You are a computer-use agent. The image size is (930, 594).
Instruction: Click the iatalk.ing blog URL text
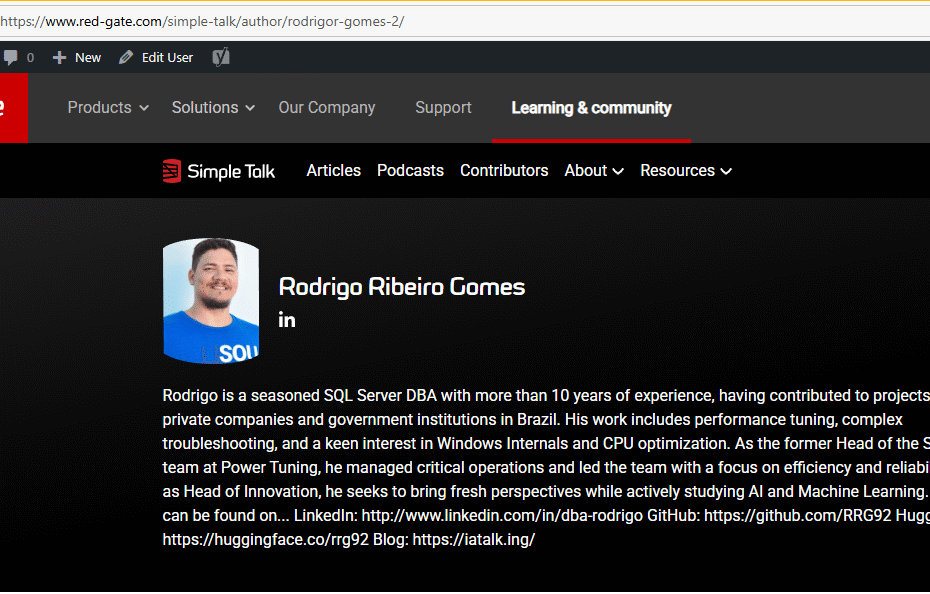pyautogui.click(x=473, y=539)
